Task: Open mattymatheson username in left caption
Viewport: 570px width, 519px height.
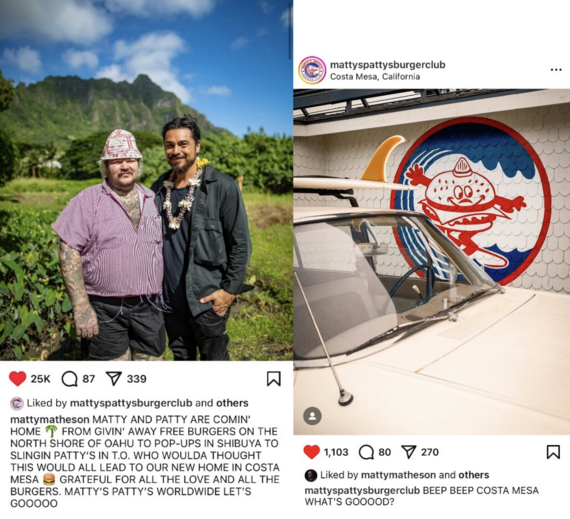Action: [50, 419]
